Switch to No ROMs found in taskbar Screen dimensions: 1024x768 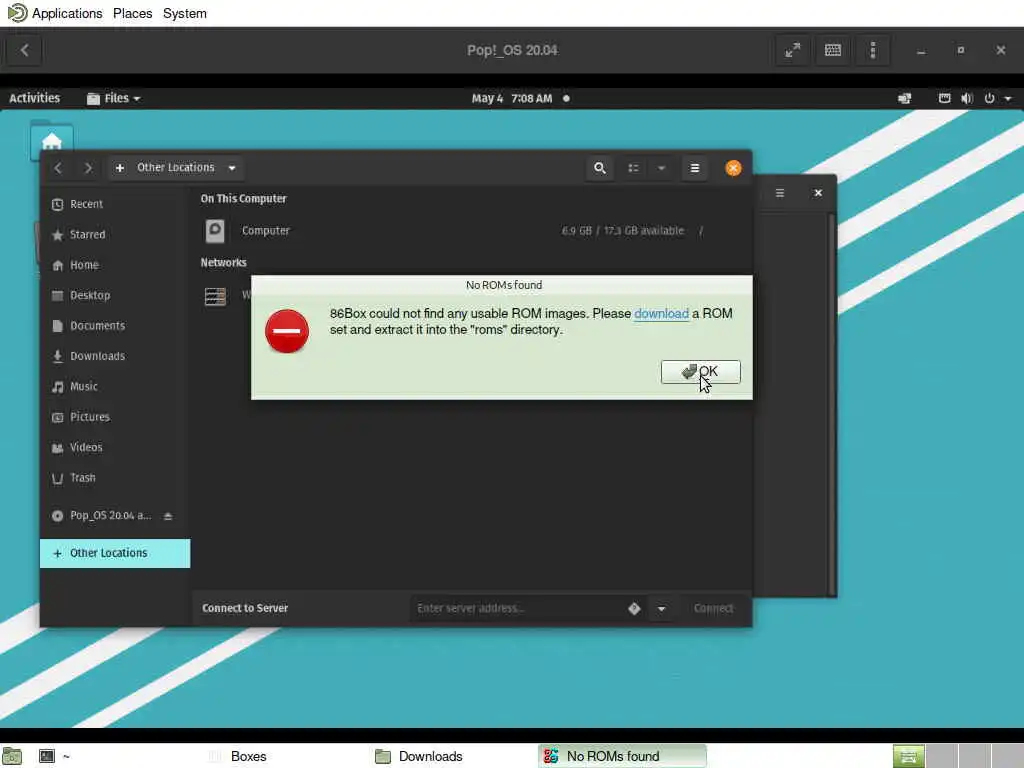pos(622,756)
